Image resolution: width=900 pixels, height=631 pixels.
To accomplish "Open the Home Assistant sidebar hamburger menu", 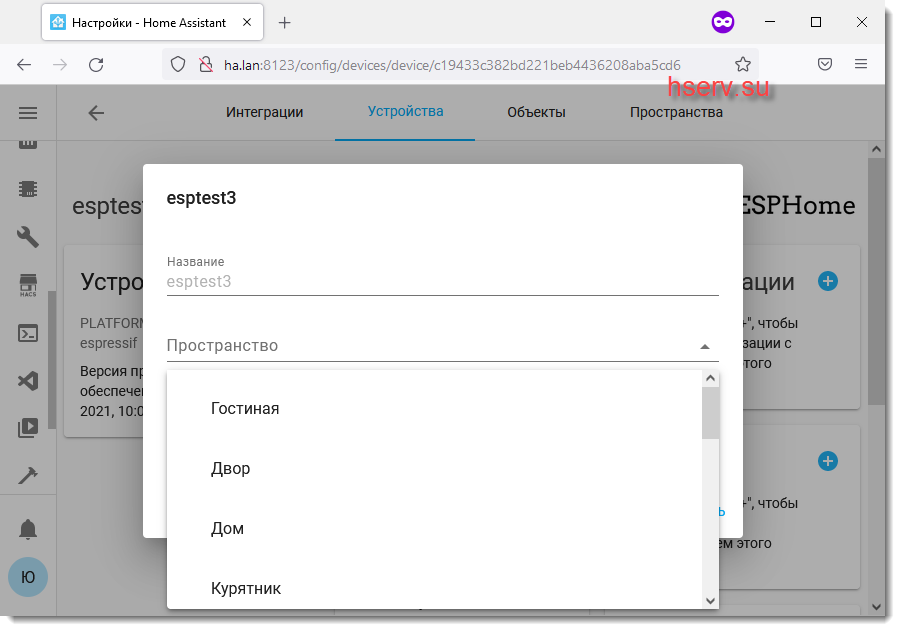I will (28, 113).
